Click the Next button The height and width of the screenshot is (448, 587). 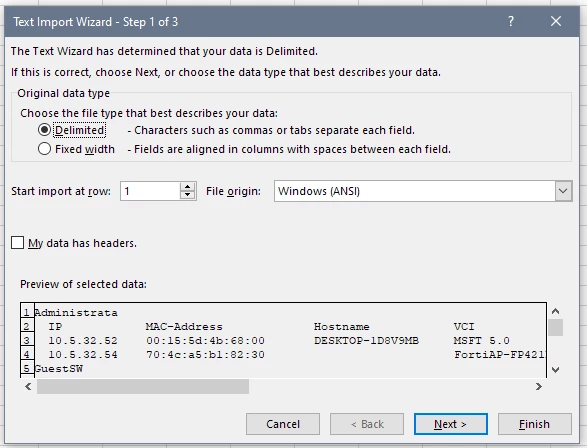[451, 424]
